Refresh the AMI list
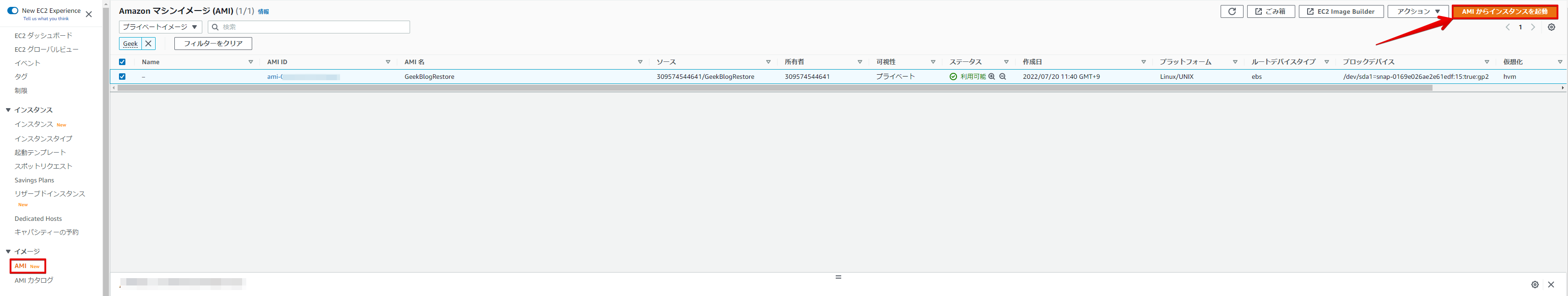1568x296 pixels. click(1232, 11)
